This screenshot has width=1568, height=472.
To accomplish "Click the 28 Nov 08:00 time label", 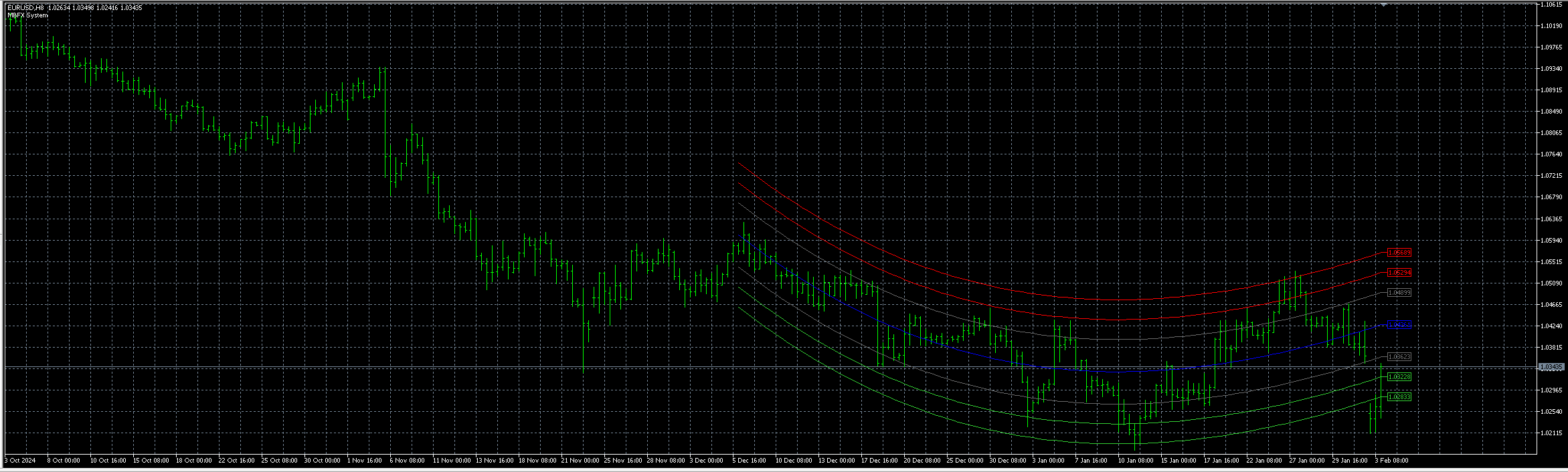I will pyautogui.click(x=666, y=461).
